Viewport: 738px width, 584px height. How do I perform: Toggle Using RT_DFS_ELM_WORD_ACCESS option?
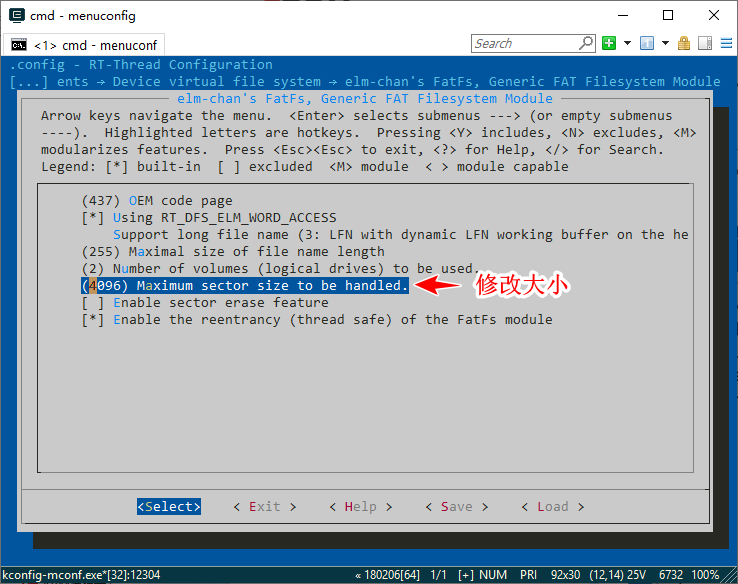[x=224, y=217]
